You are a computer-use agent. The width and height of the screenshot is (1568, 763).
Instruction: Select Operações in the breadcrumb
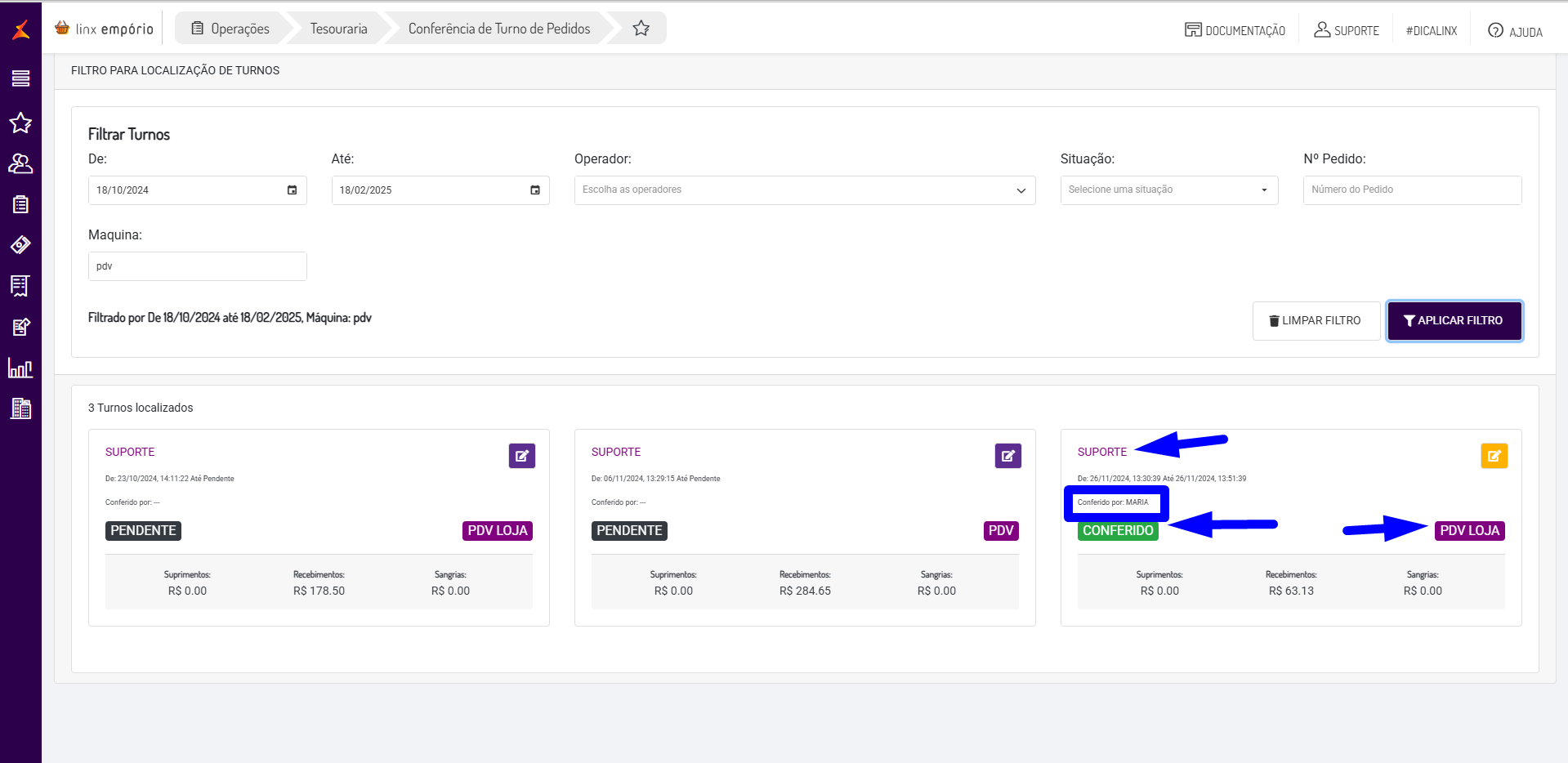[231, 29]
